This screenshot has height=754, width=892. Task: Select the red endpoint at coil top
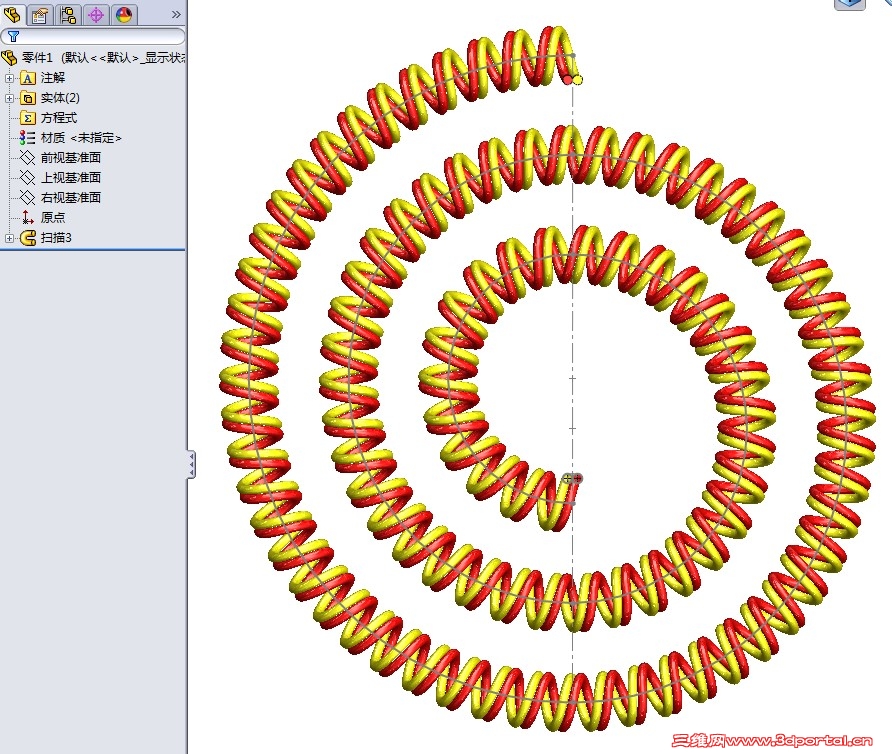[x=568, y=80]
